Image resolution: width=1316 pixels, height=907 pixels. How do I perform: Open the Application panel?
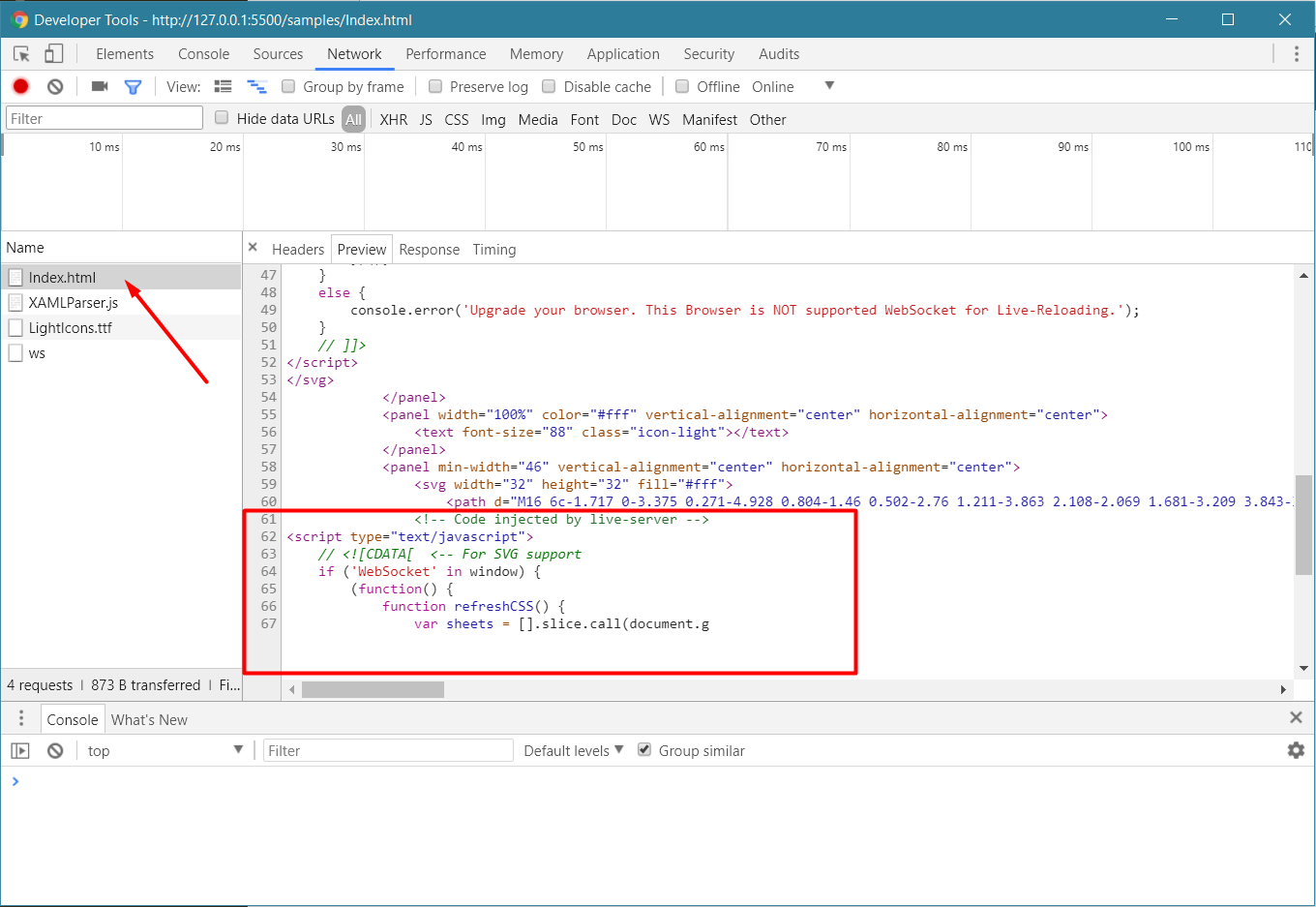(x=623, y=53)
